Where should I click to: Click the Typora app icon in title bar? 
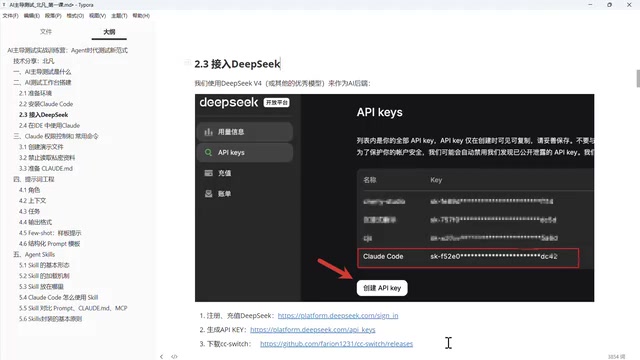point(4,5)
